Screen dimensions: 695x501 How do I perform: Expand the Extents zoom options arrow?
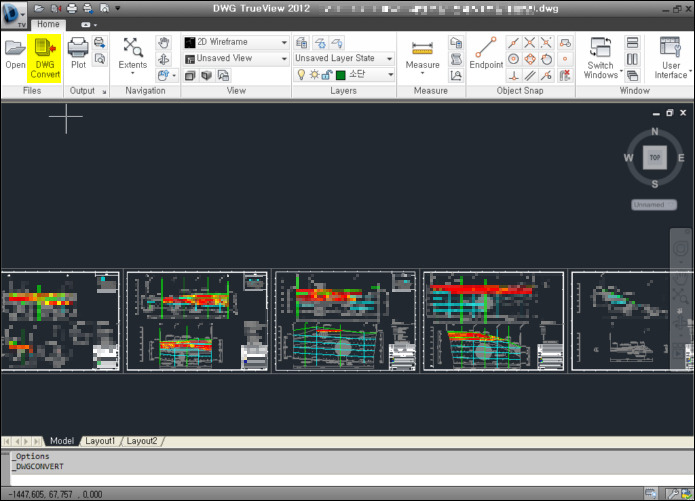[x=133, y=73]
